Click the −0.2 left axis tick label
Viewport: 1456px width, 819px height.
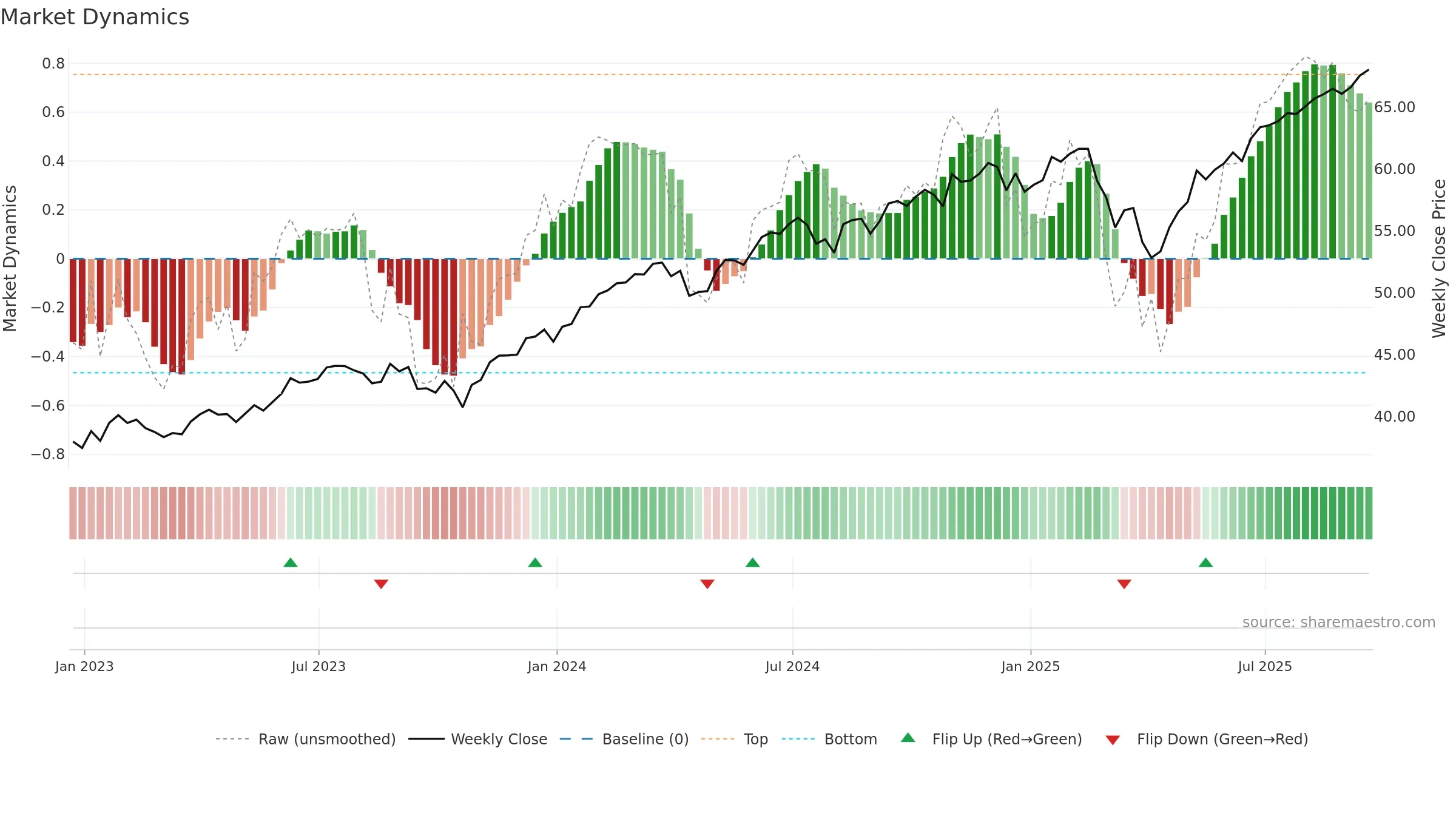click(48, 308)
